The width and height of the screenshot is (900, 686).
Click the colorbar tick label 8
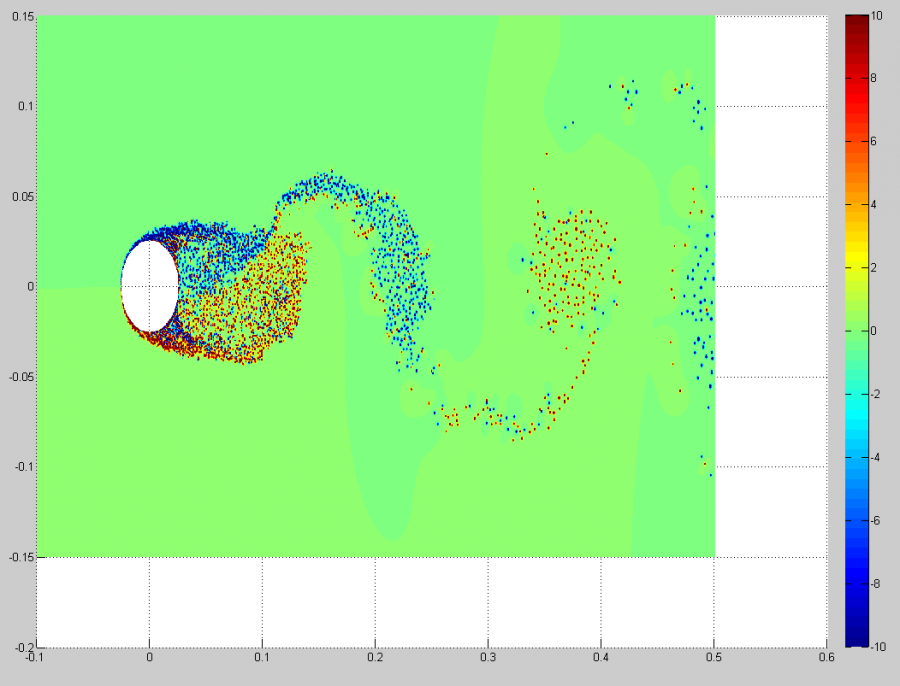click(874, 78)
